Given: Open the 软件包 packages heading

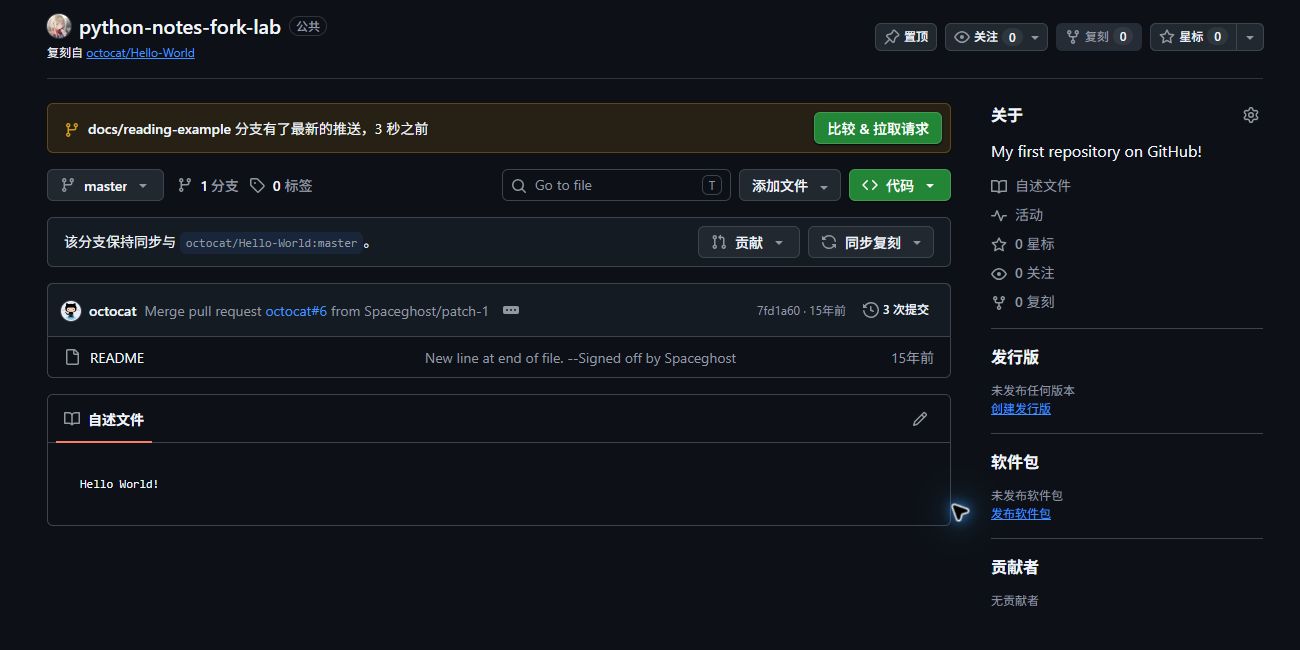Looking at the screenshot, I should [x=1015, y=462].
